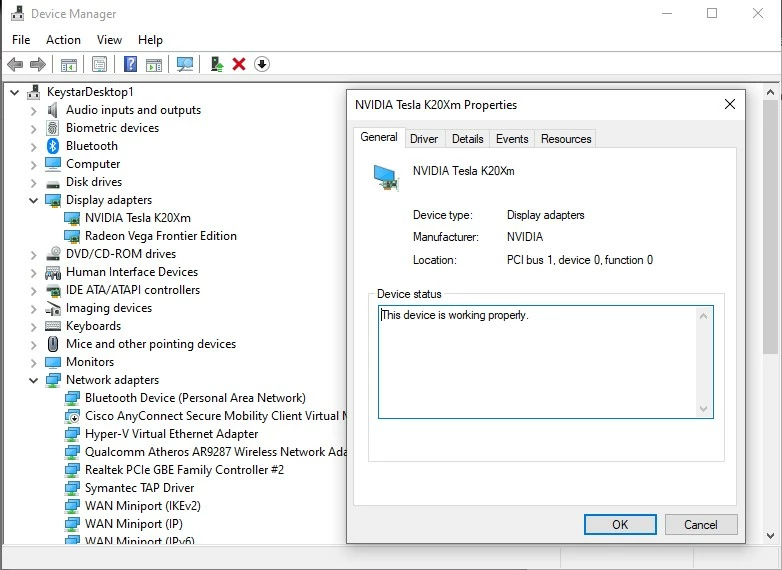Expand Biometric devices node
This screenshot has height=570, width=782.
click(33, 129)
